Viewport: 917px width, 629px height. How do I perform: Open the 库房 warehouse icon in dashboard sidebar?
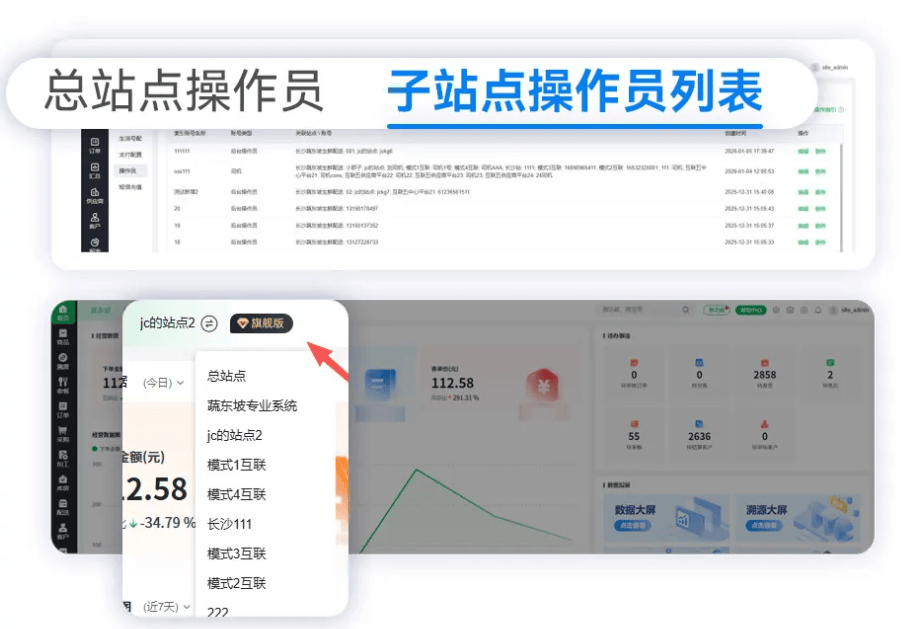coord(63,483)
